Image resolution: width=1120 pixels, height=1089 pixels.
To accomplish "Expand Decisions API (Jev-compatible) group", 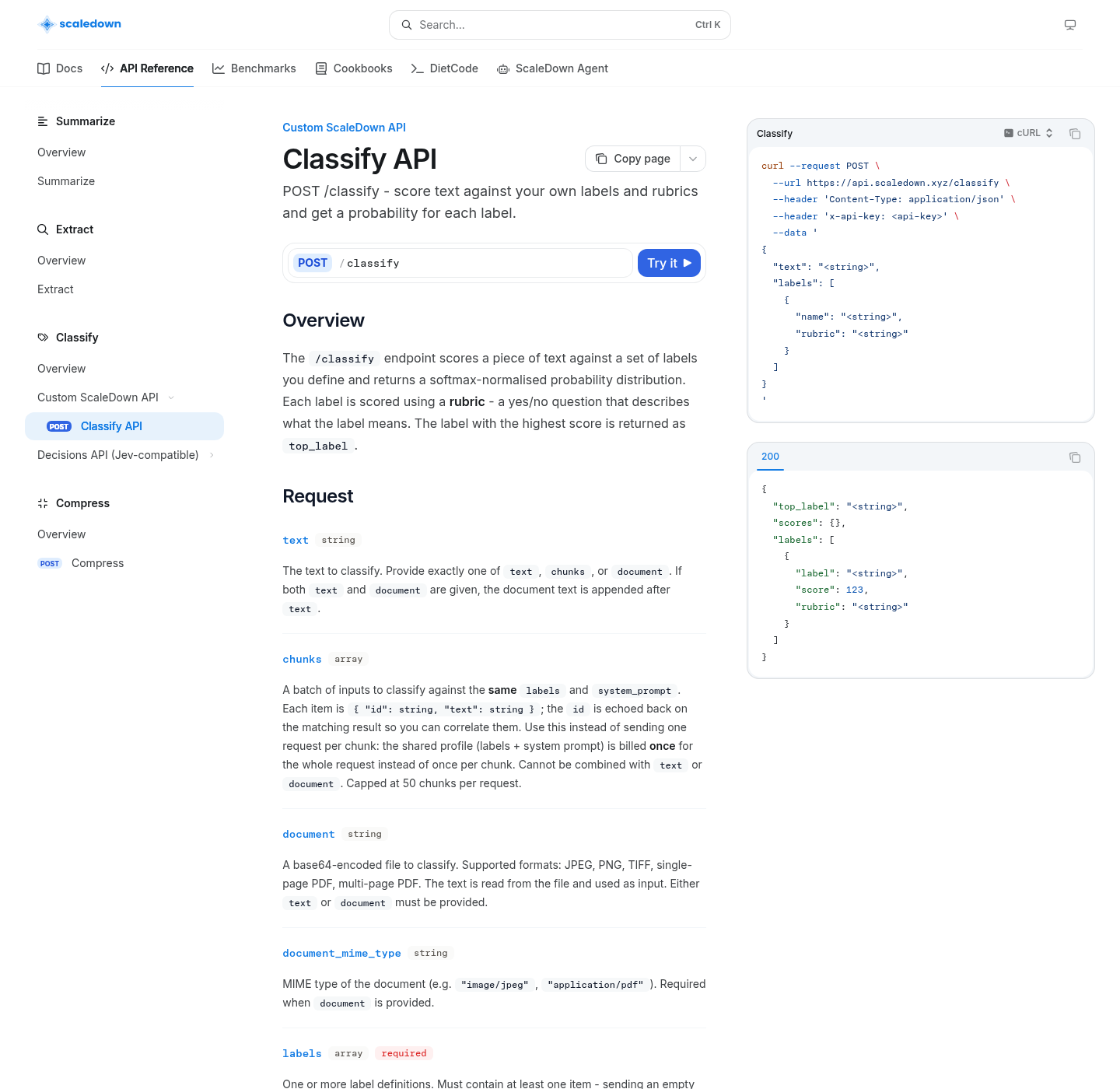I will pos(212,455).
